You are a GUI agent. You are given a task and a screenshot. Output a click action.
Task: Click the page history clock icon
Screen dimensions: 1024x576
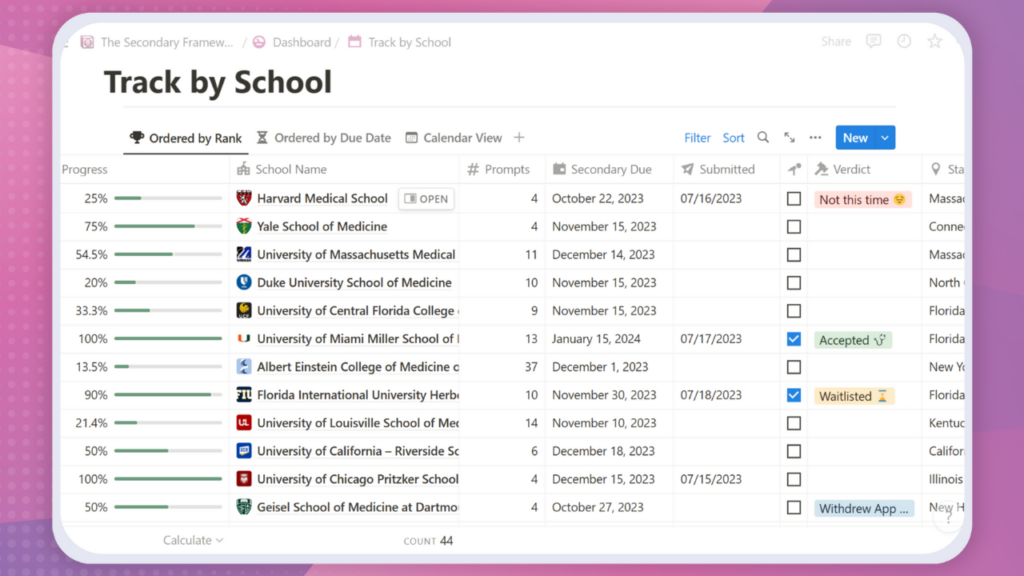coord(904,42)
